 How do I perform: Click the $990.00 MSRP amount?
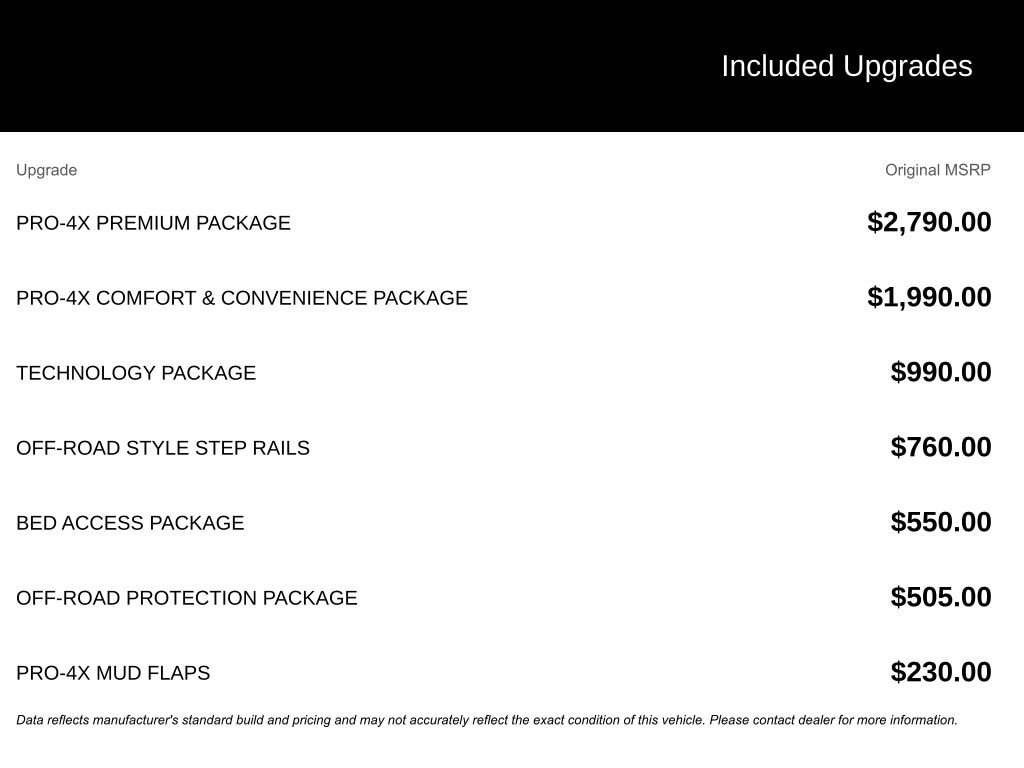click(x=941, y=372)
